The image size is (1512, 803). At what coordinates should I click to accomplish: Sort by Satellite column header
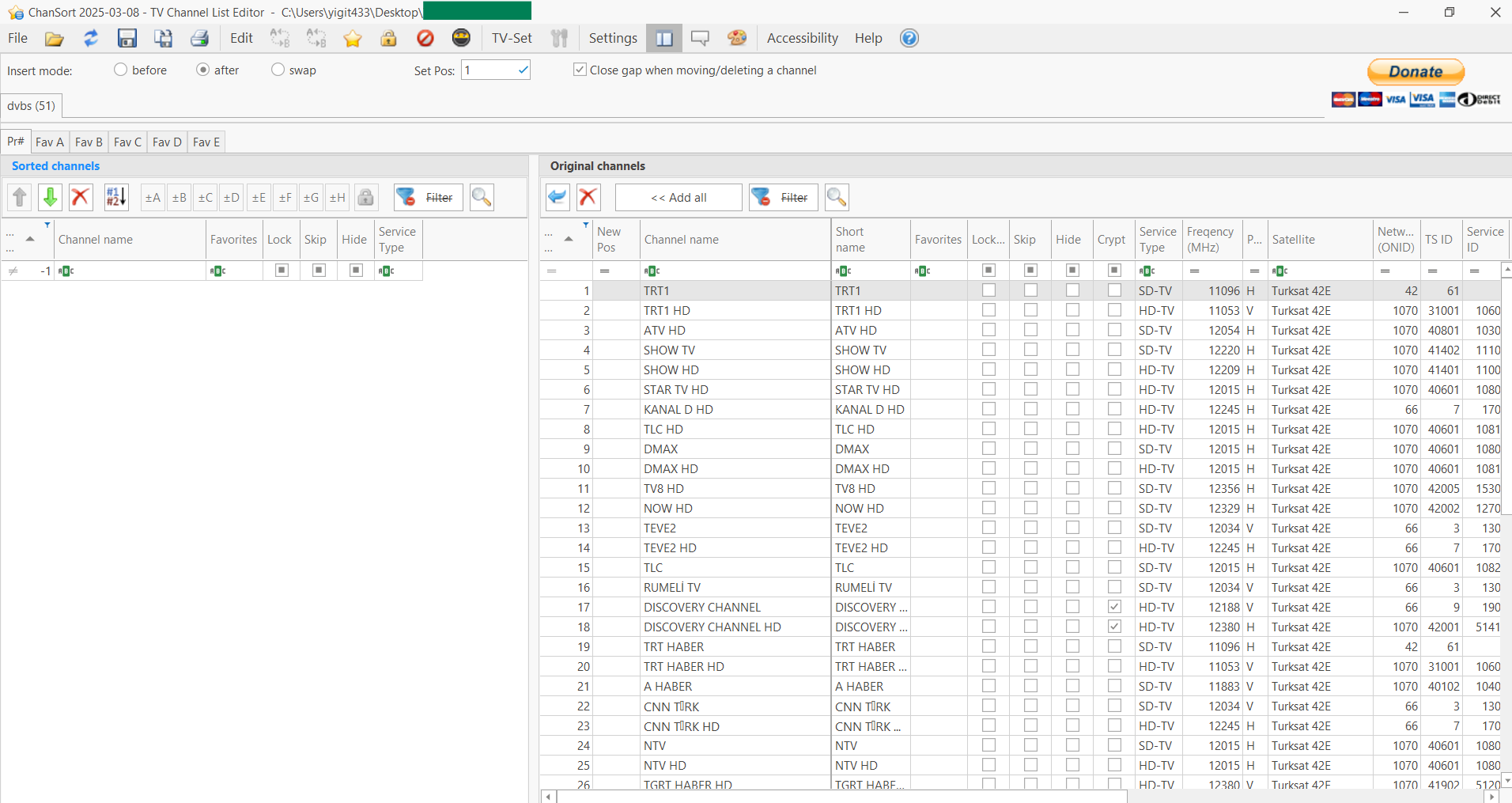(x=1321, y=240)
